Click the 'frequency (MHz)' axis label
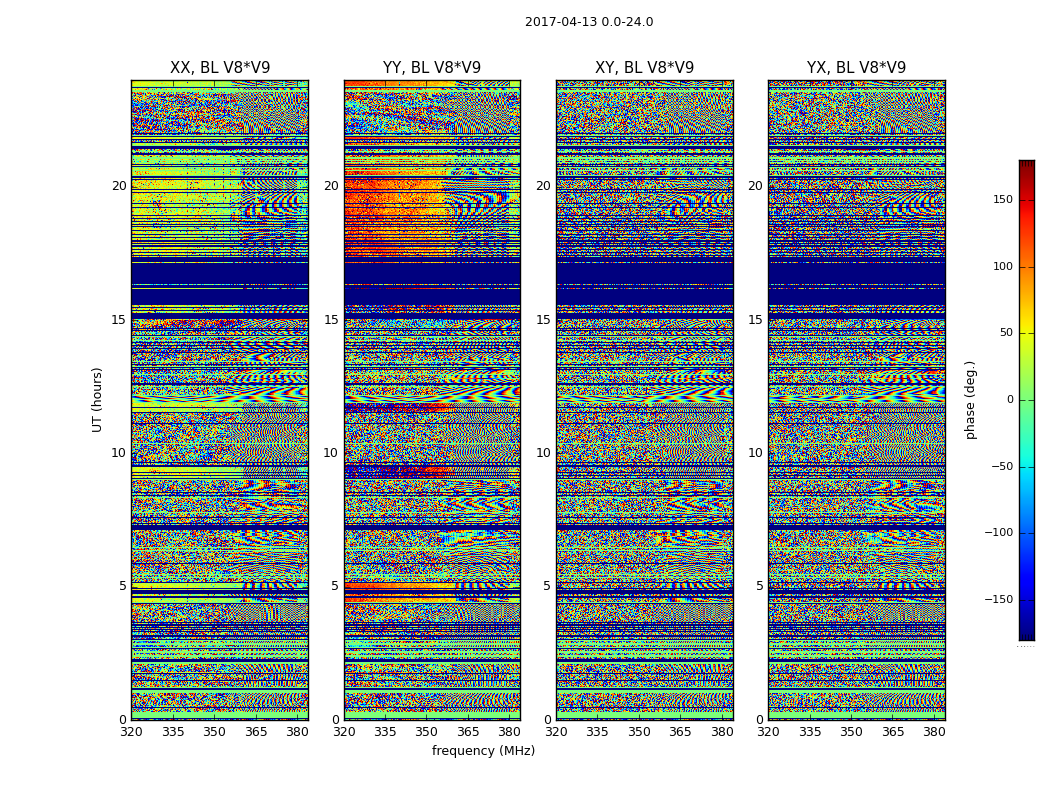 pyautogui.click(x=483, y=750)
